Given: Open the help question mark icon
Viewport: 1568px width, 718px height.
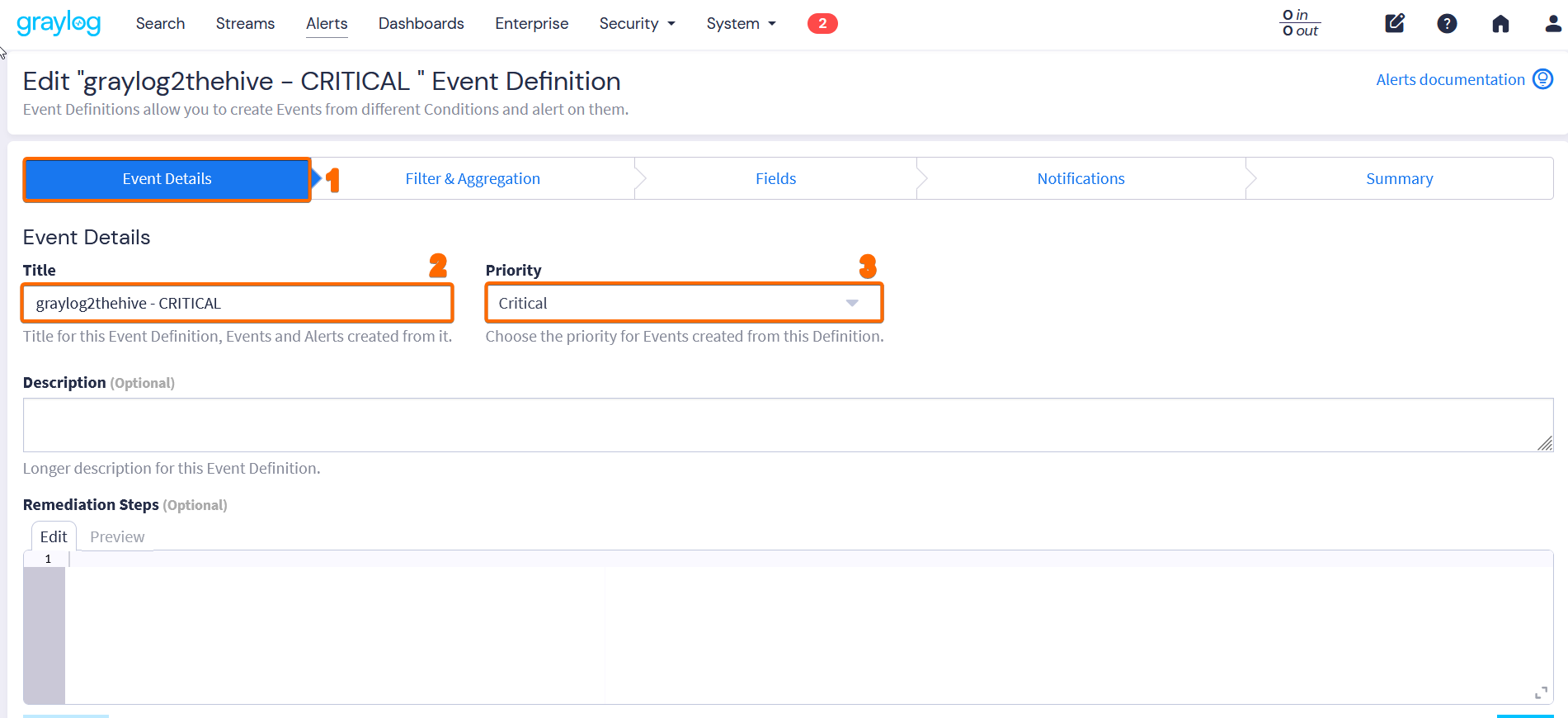Looking at the screenshot, I should pos(1447,23).
